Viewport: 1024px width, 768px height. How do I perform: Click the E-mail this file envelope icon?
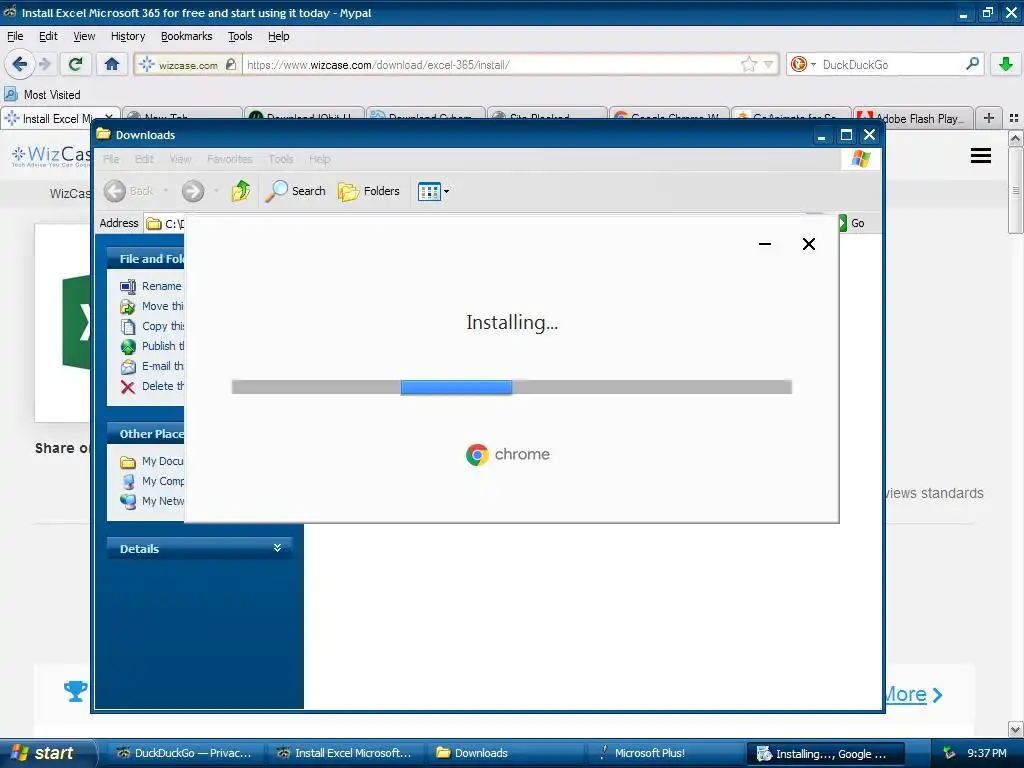(128, 366)
